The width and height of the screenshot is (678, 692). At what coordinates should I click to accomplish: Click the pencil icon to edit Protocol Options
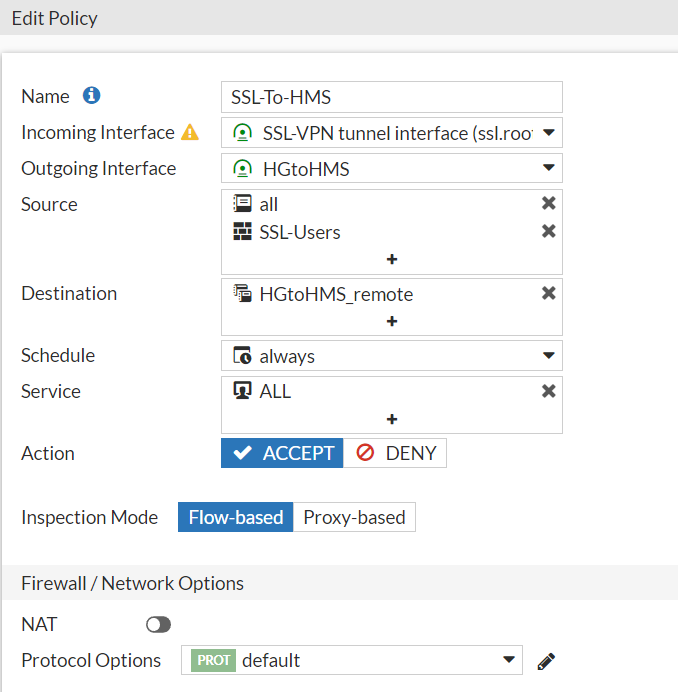(x=546, y=661)
